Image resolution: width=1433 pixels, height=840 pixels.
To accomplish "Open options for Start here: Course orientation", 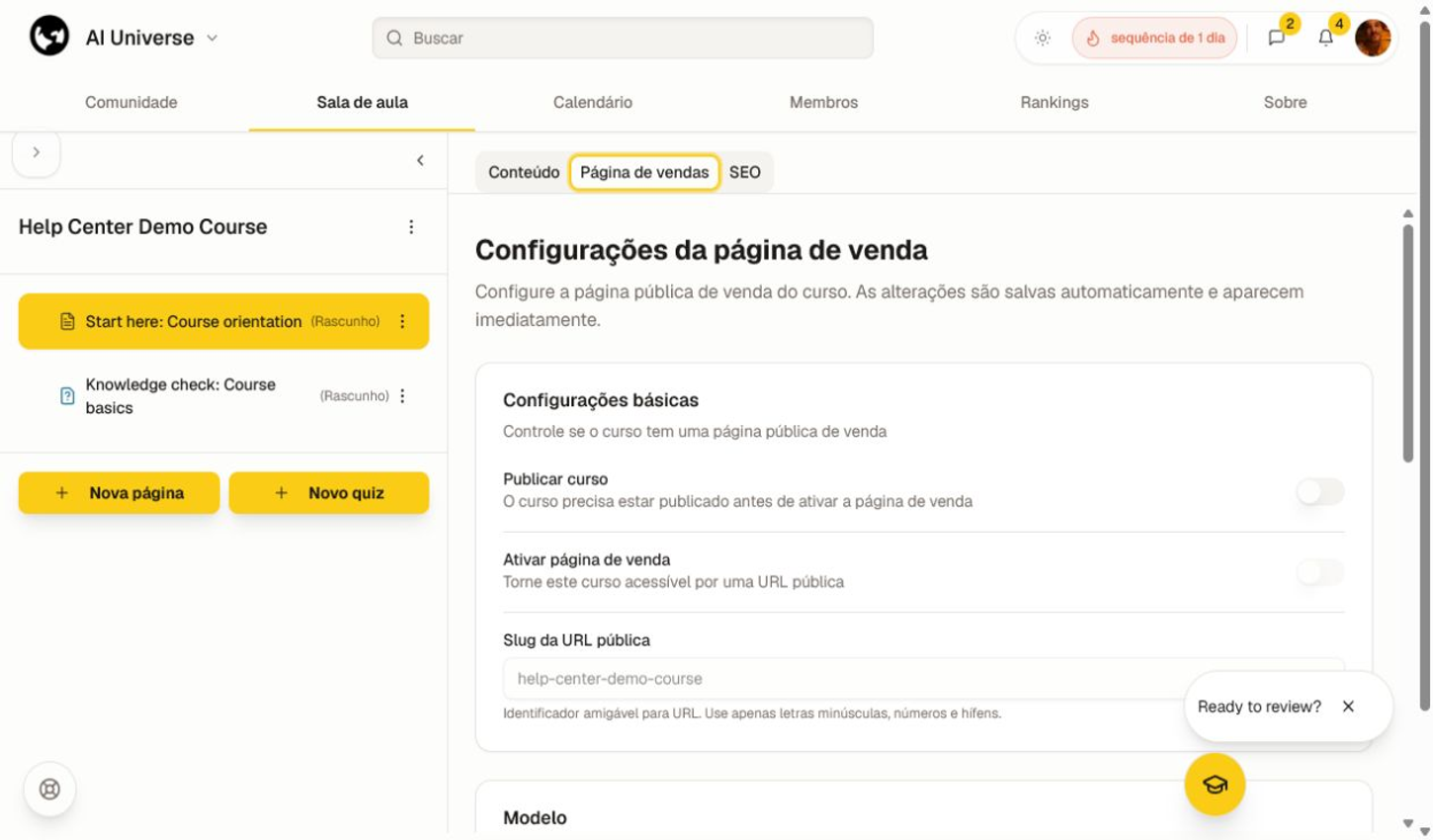I will click(402, 321).
